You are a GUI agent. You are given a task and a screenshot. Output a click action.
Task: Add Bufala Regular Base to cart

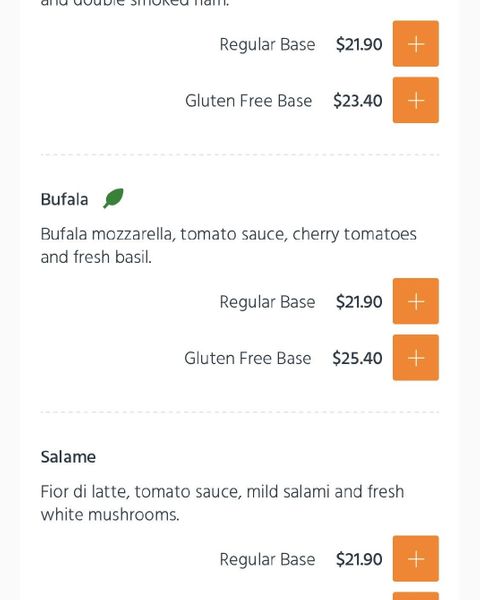point(416,301)
